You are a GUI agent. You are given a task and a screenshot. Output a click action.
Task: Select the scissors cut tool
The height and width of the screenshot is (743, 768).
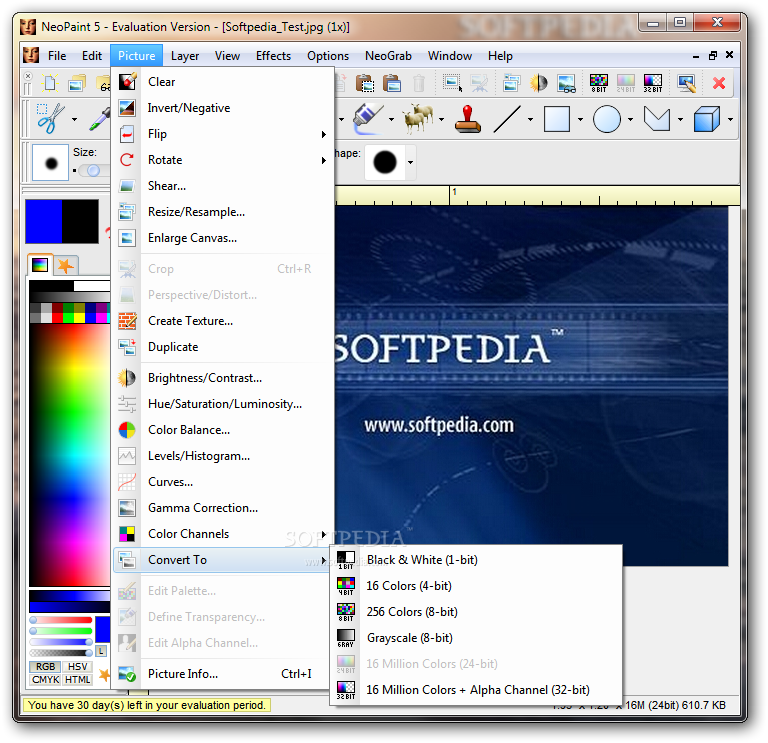[50, 119]
